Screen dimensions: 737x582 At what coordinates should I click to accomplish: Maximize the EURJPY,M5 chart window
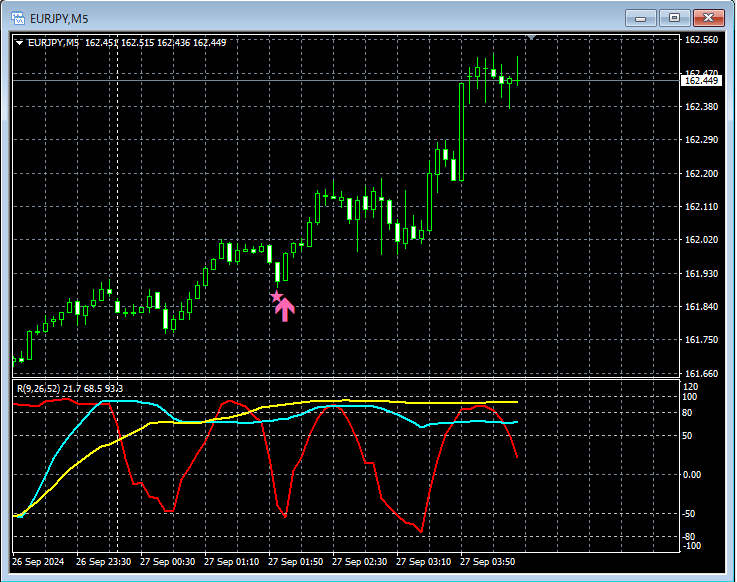pyautogui.click(x=674, y=18)
